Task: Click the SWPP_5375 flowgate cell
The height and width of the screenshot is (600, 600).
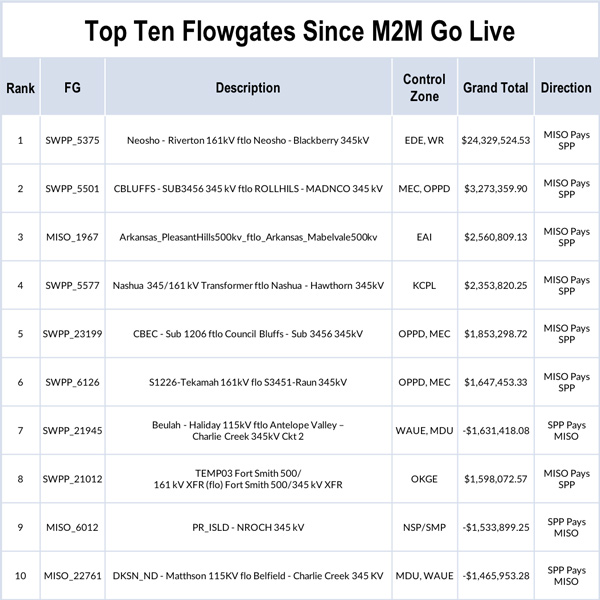Action: pyautogui.click(x=69, y=141)
